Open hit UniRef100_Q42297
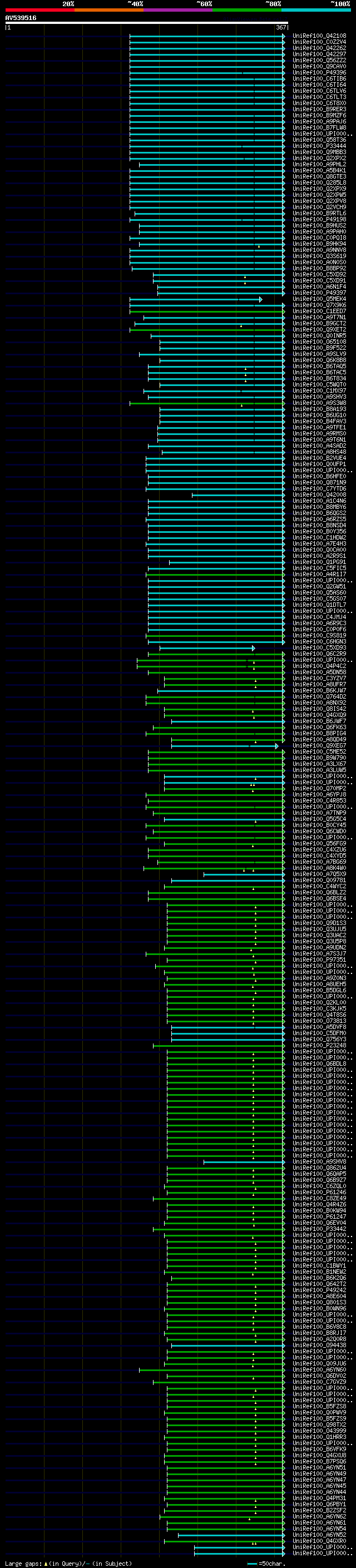This screenshot has height=1568, width=356. click(x=319, y=54)
